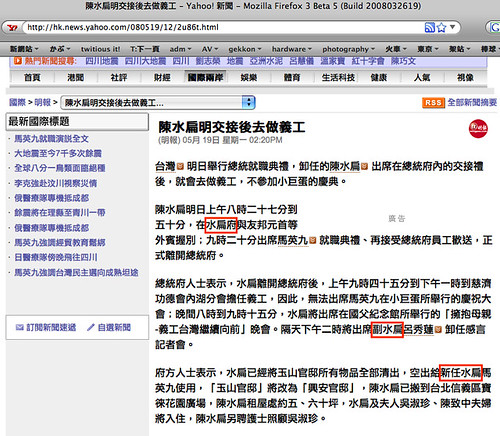Open the 火車 bookmarks folder
This screenshot has height=436, width=500.
click(396, 49)
